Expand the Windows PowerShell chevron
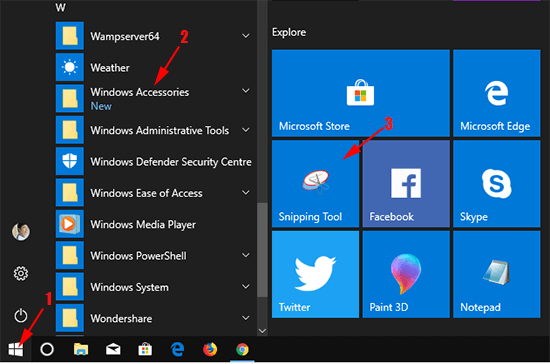Image resolution: width=550 pixels, height=364 pixels. 246,255
